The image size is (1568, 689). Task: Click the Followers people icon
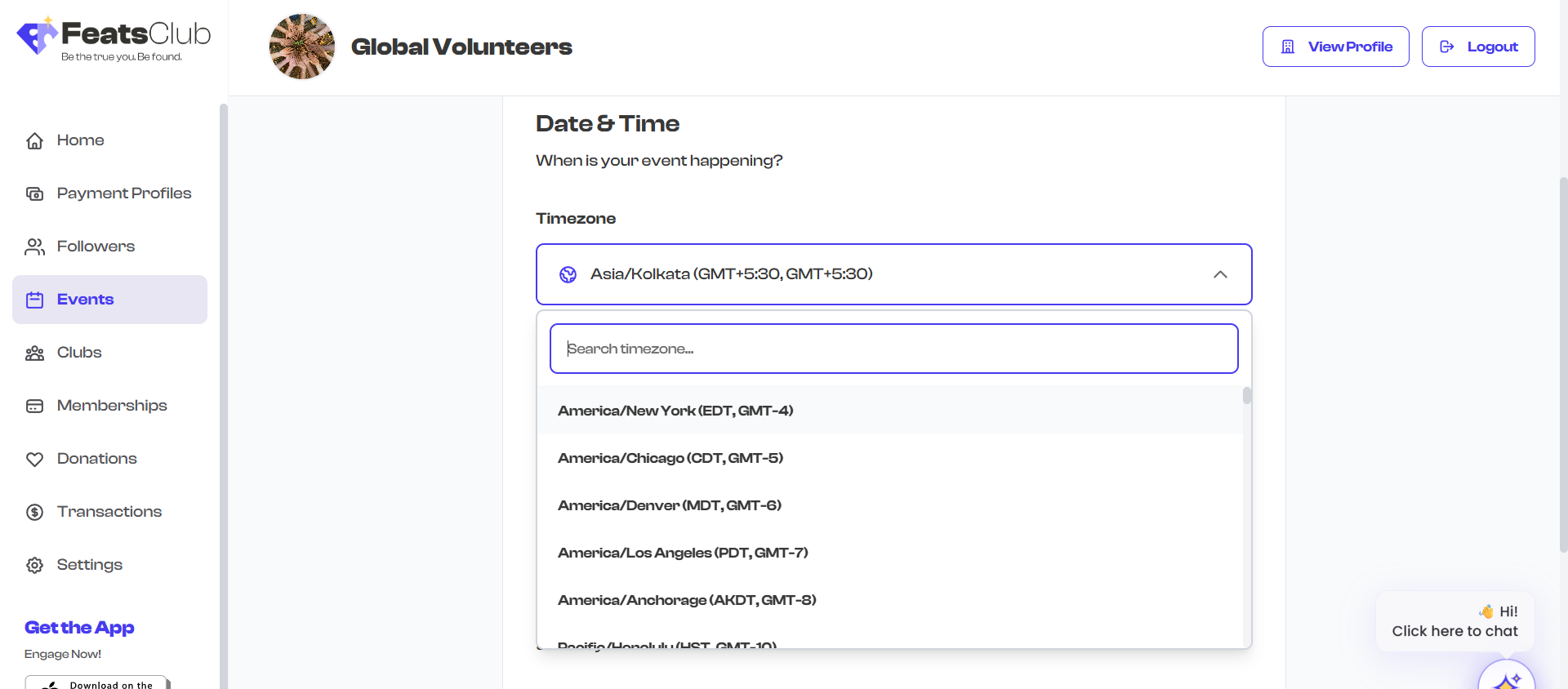[34, 247]
